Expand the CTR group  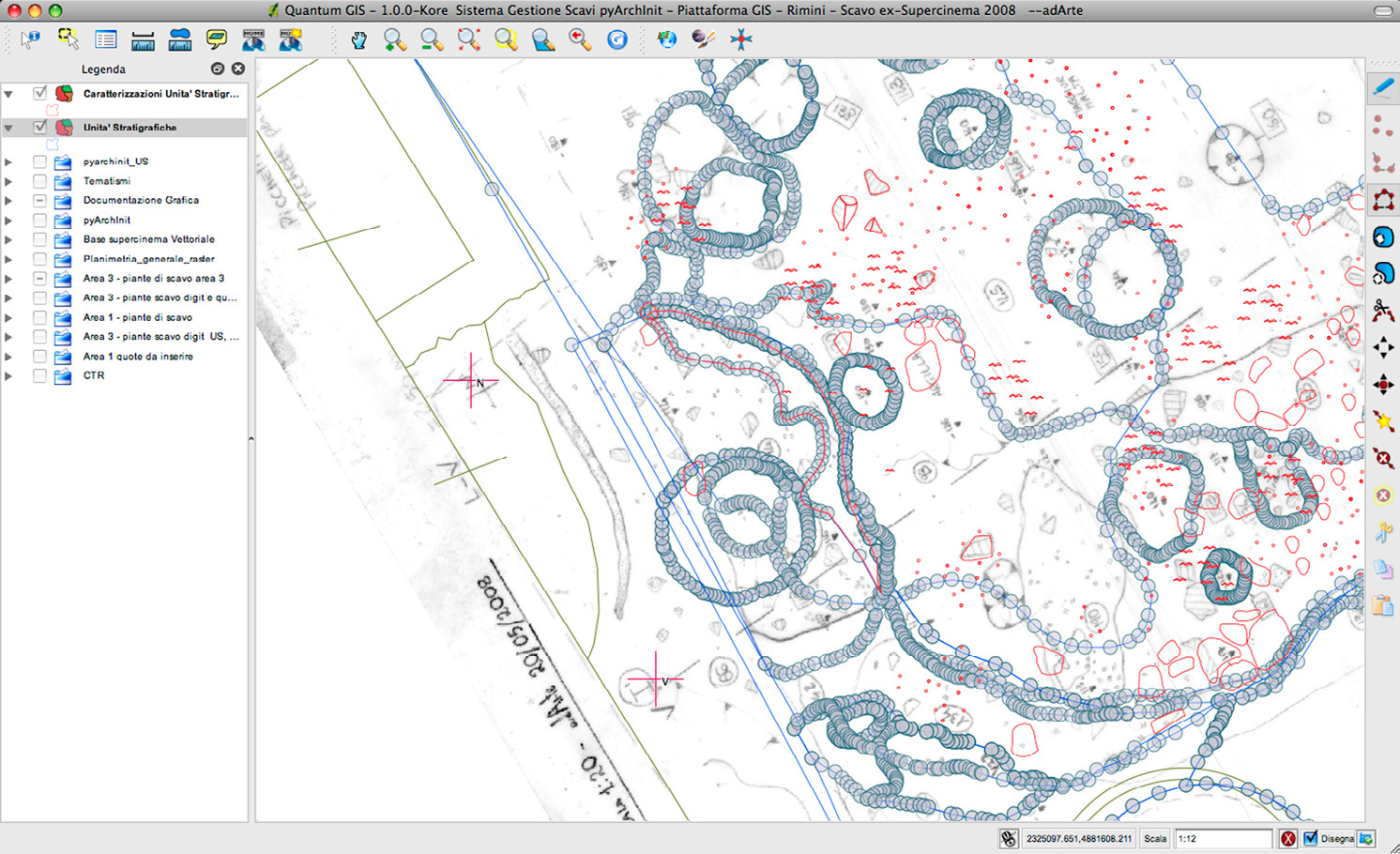(x=8, y=375)
